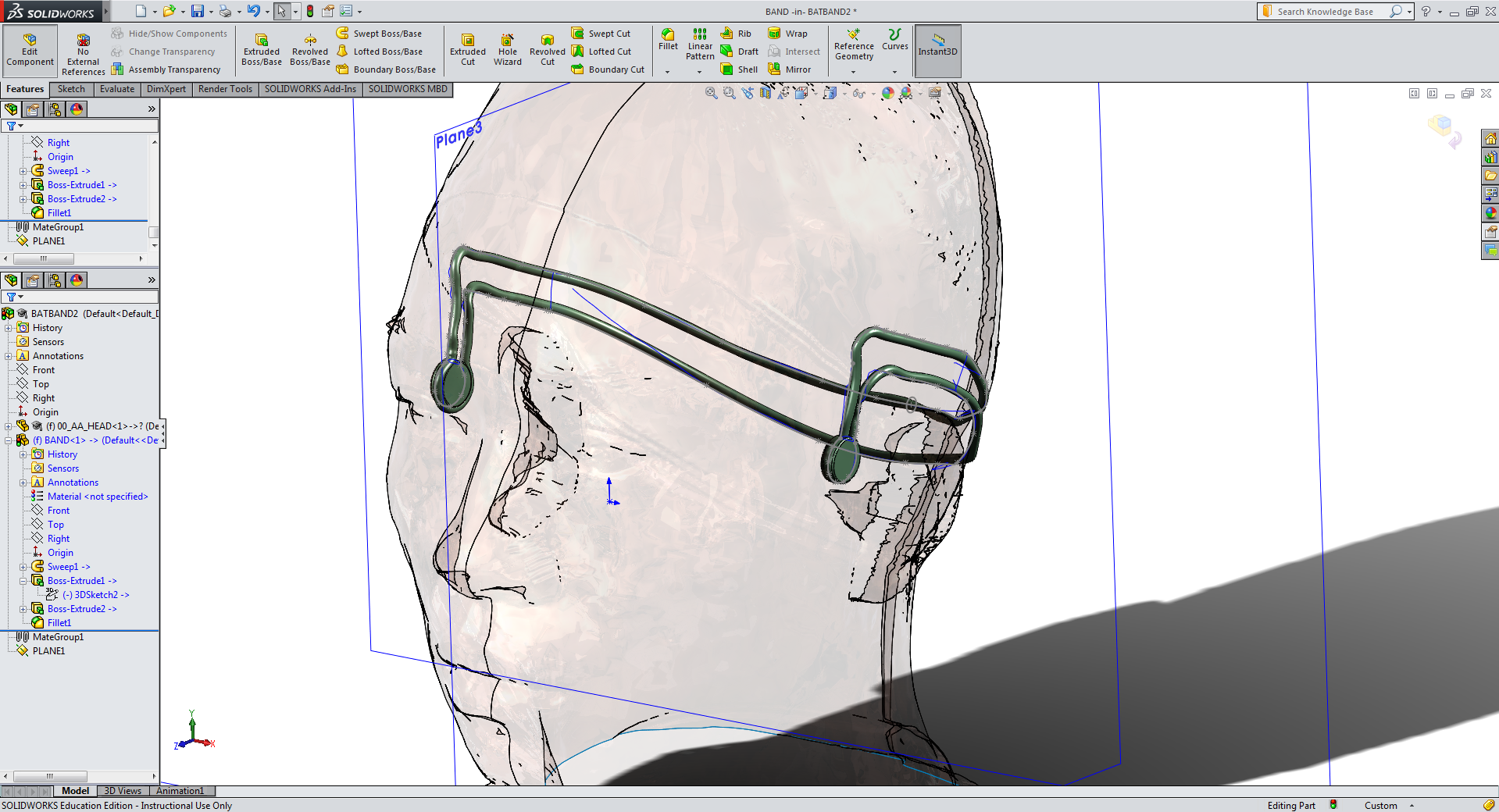Switch to 3D Views bottom tab
The image size is (1499, 812).
(123, 791)
